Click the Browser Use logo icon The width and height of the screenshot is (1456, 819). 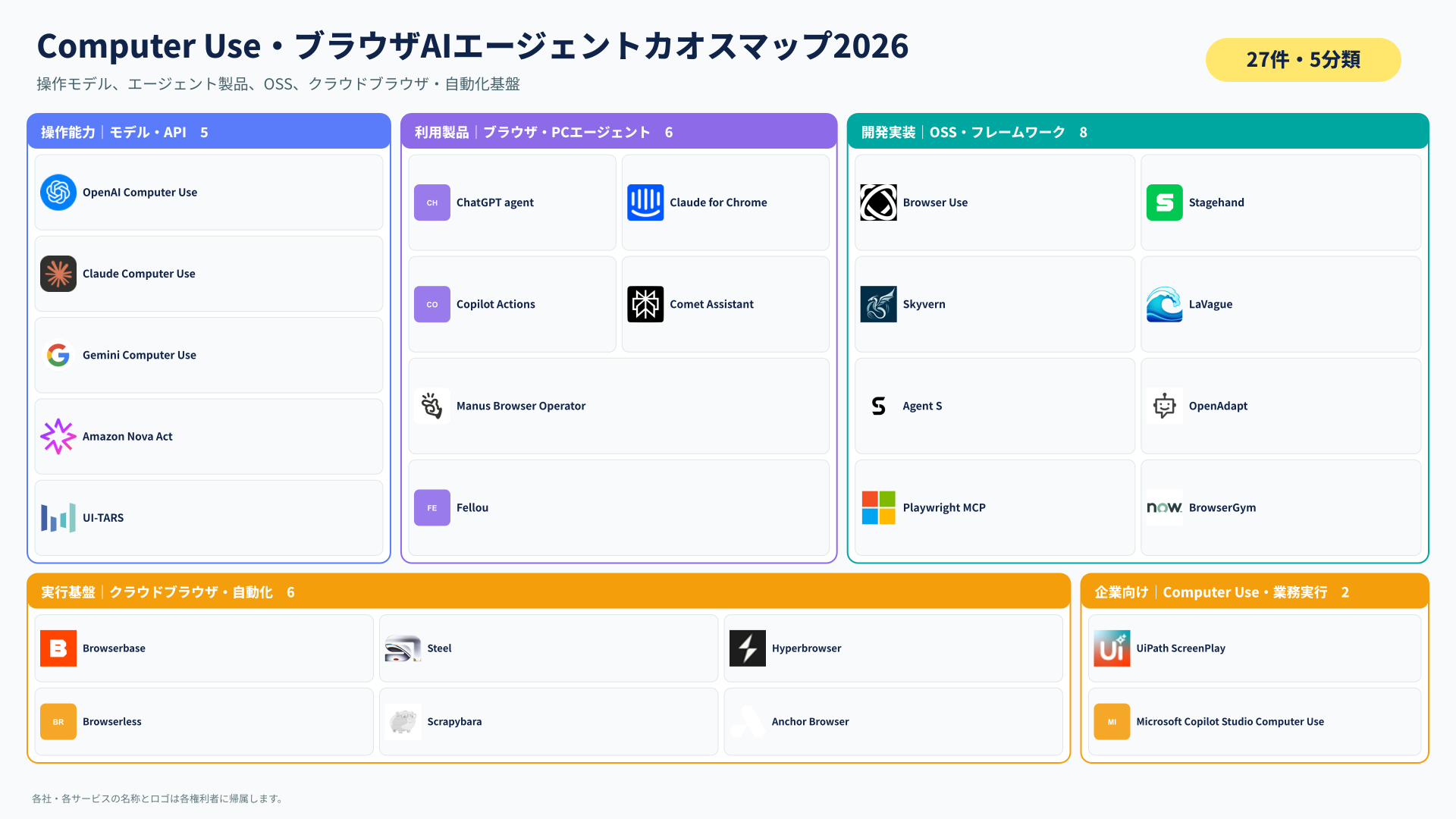coord(878,202)
